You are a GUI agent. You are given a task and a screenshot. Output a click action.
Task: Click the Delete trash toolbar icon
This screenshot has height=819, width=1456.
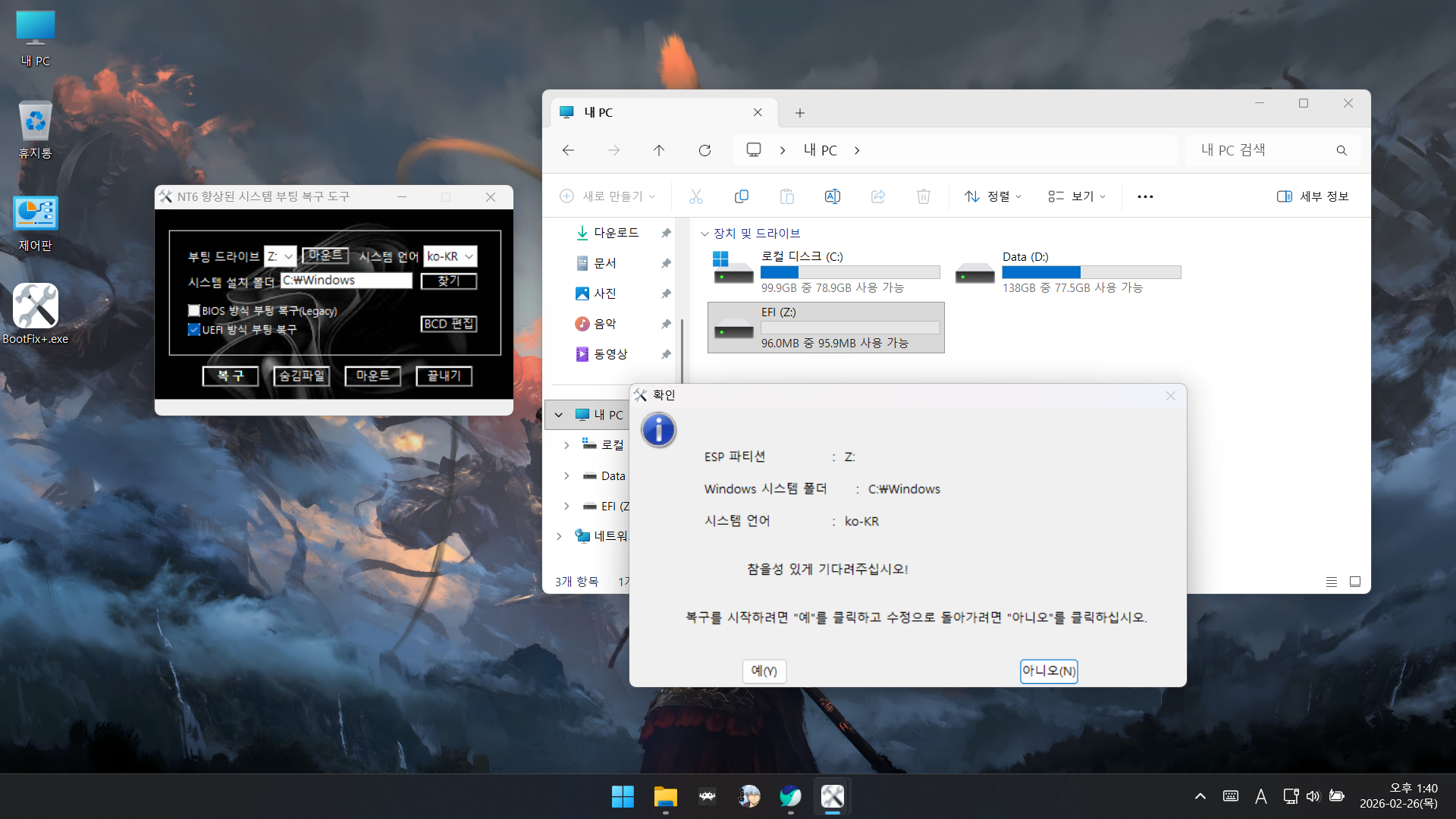tap(923, 196)
